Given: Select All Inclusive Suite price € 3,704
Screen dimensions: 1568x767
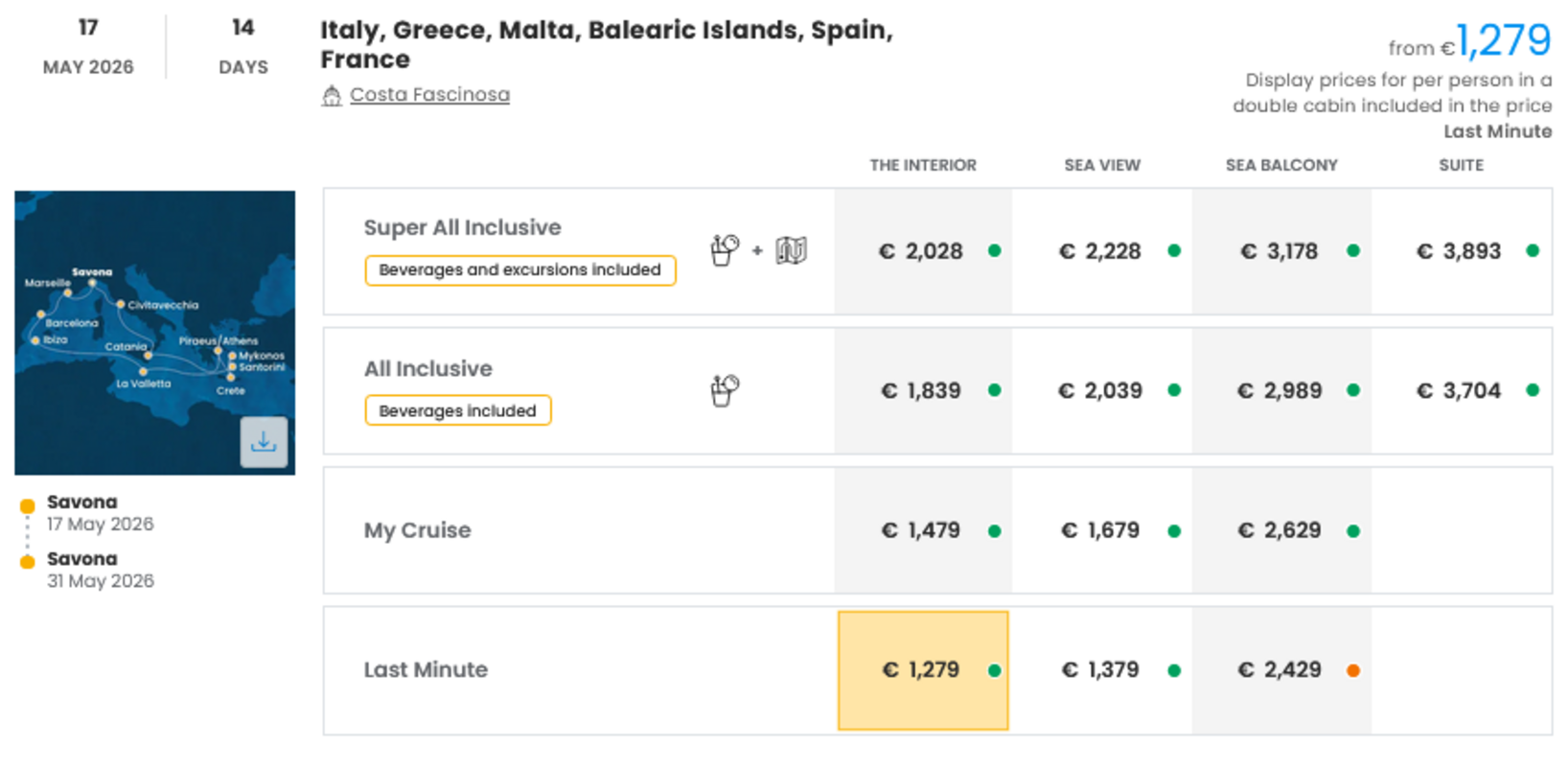Looking at the screenshot, I should point(1459,391).
